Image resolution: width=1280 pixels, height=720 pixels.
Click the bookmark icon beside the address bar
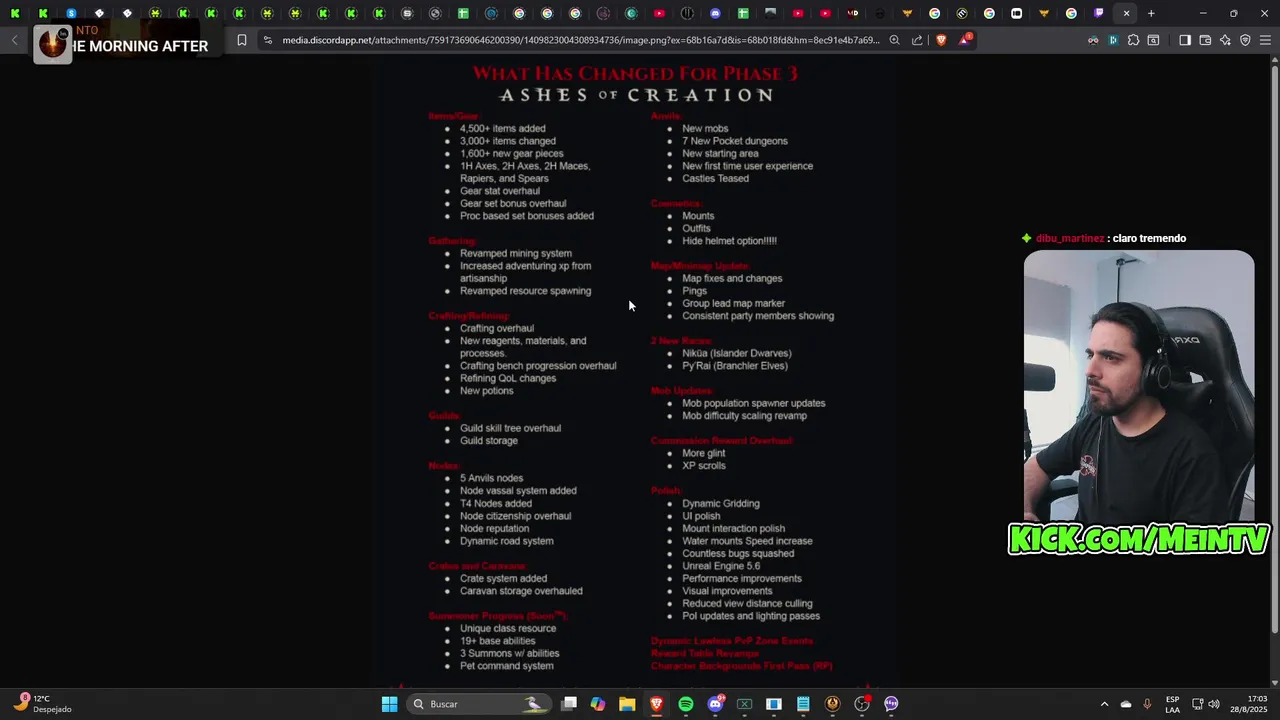[242, 40]
